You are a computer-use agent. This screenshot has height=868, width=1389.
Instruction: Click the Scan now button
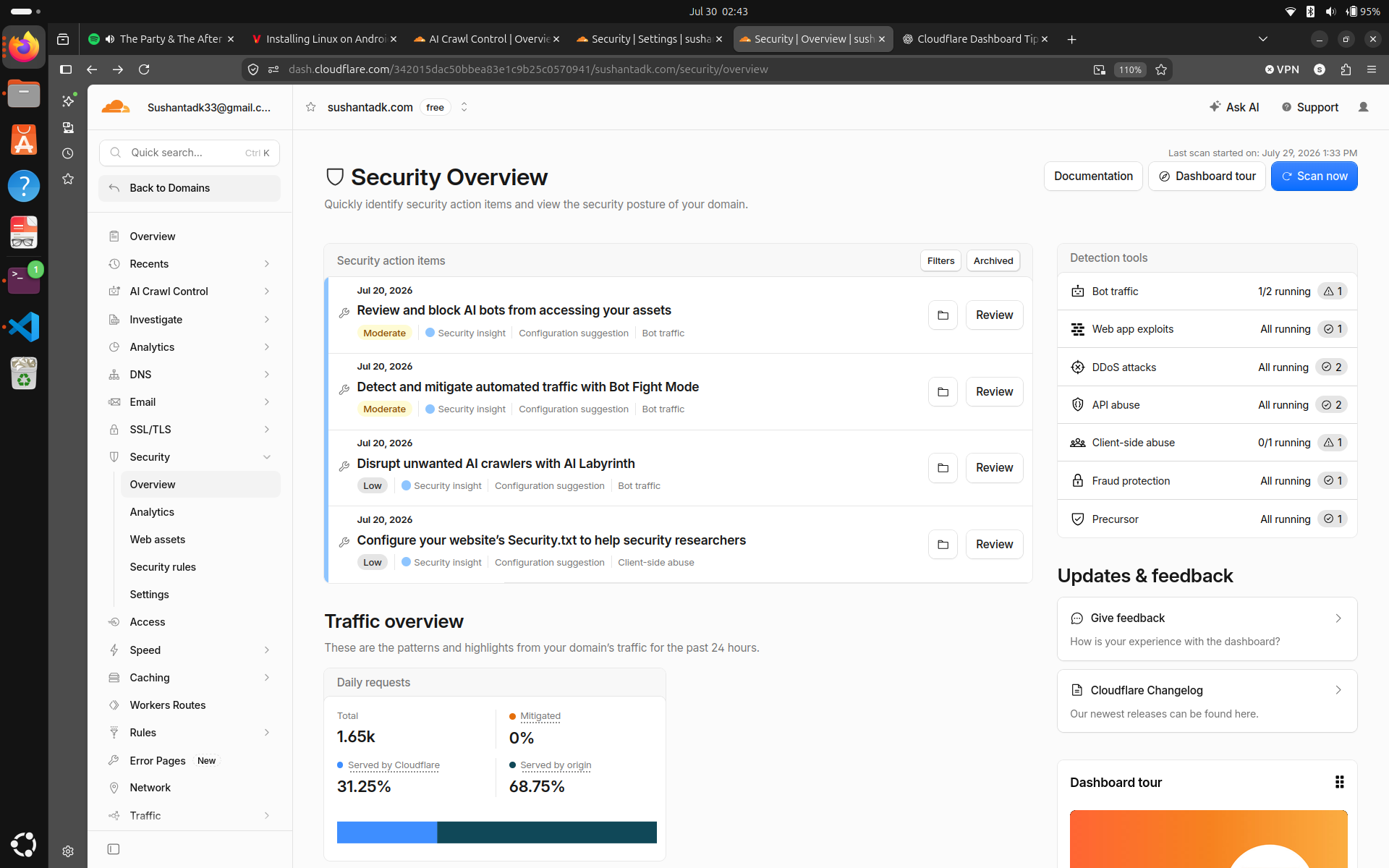[1314, 176]
